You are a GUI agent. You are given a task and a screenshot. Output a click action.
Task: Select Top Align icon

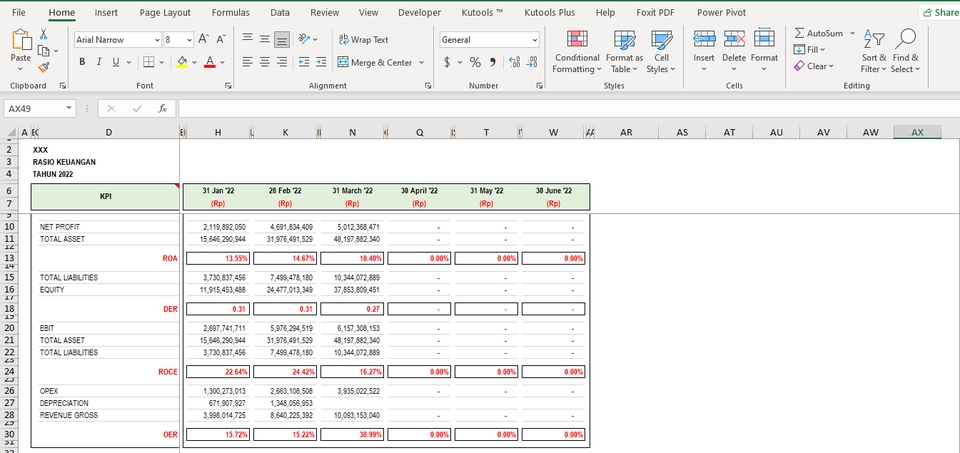pyautogui.click(x=247, y=39)
